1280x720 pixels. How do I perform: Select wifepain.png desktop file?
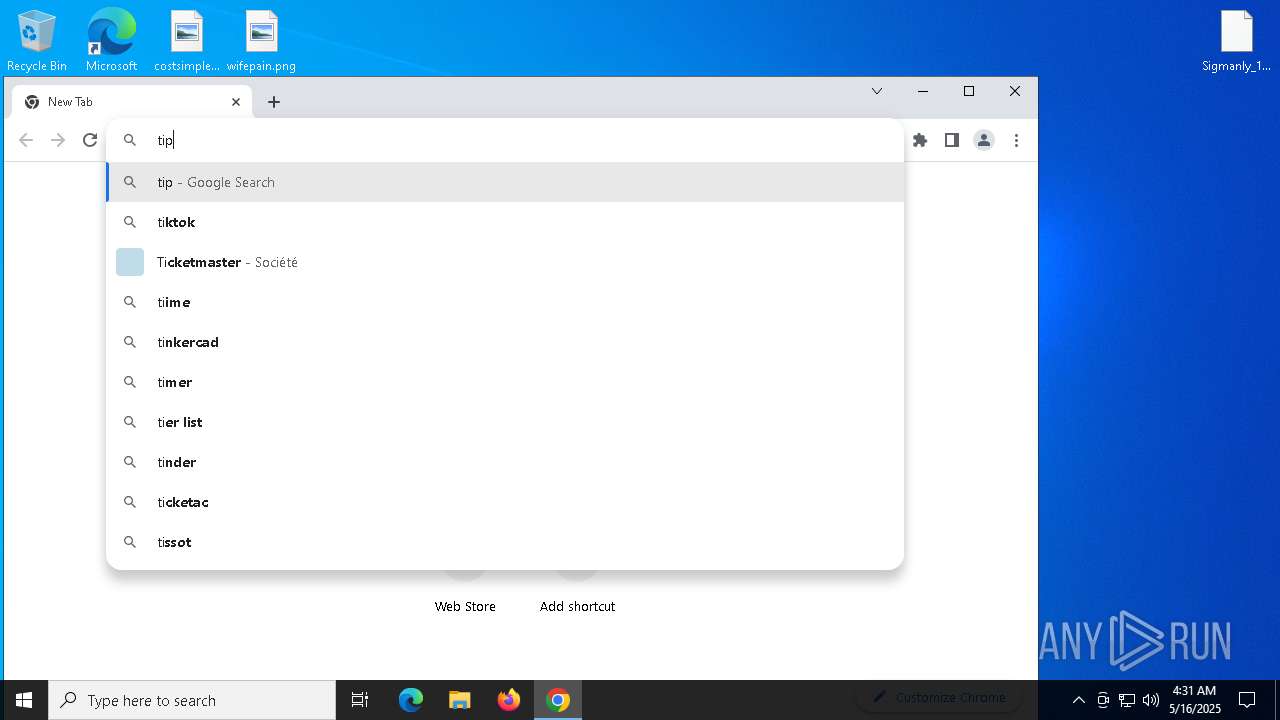[261, 41]
